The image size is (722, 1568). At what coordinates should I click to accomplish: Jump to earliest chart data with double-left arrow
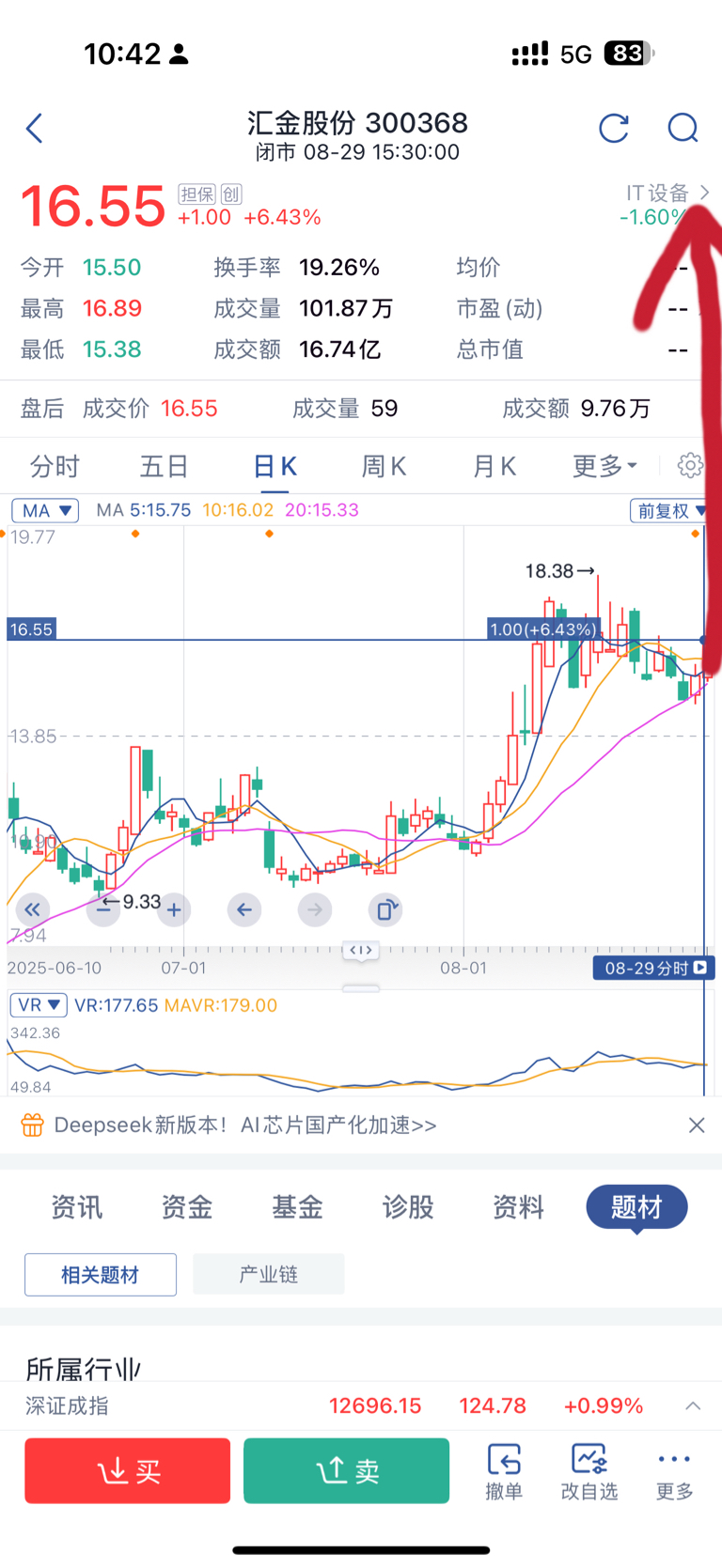coord(32,909)
